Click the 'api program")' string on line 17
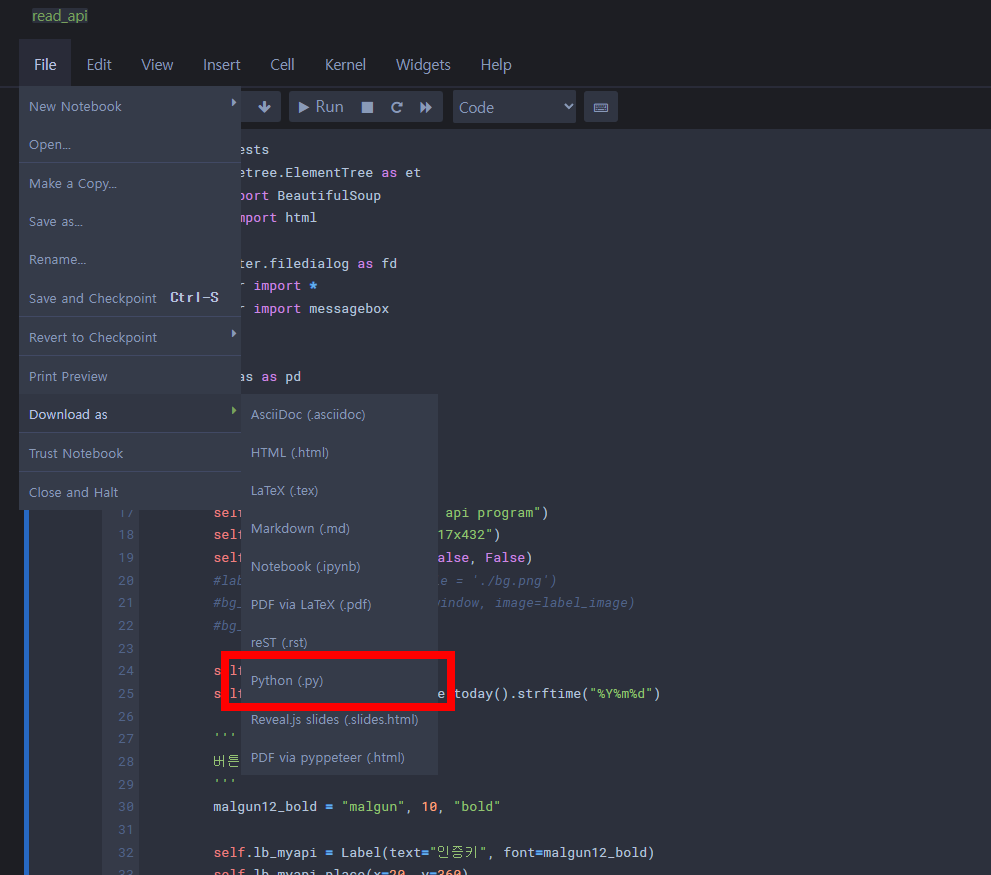The height and width of the screenshot is (875, 991). click(x=497, y=513)
